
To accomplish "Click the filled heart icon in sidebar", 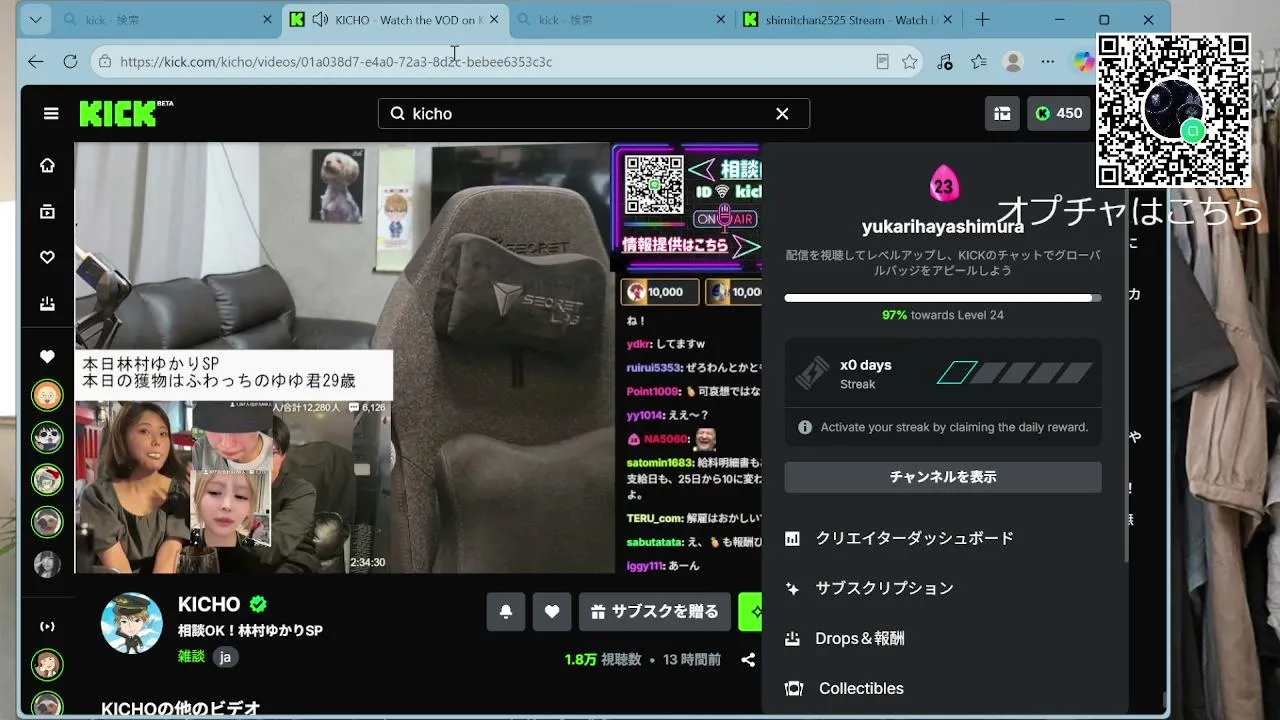I will pos(47,357).
